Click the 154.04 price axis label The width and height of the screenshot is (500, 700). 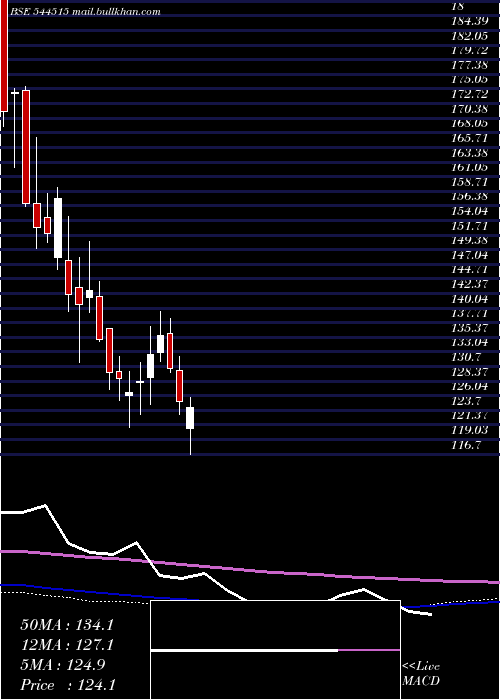tap(471, 211)
